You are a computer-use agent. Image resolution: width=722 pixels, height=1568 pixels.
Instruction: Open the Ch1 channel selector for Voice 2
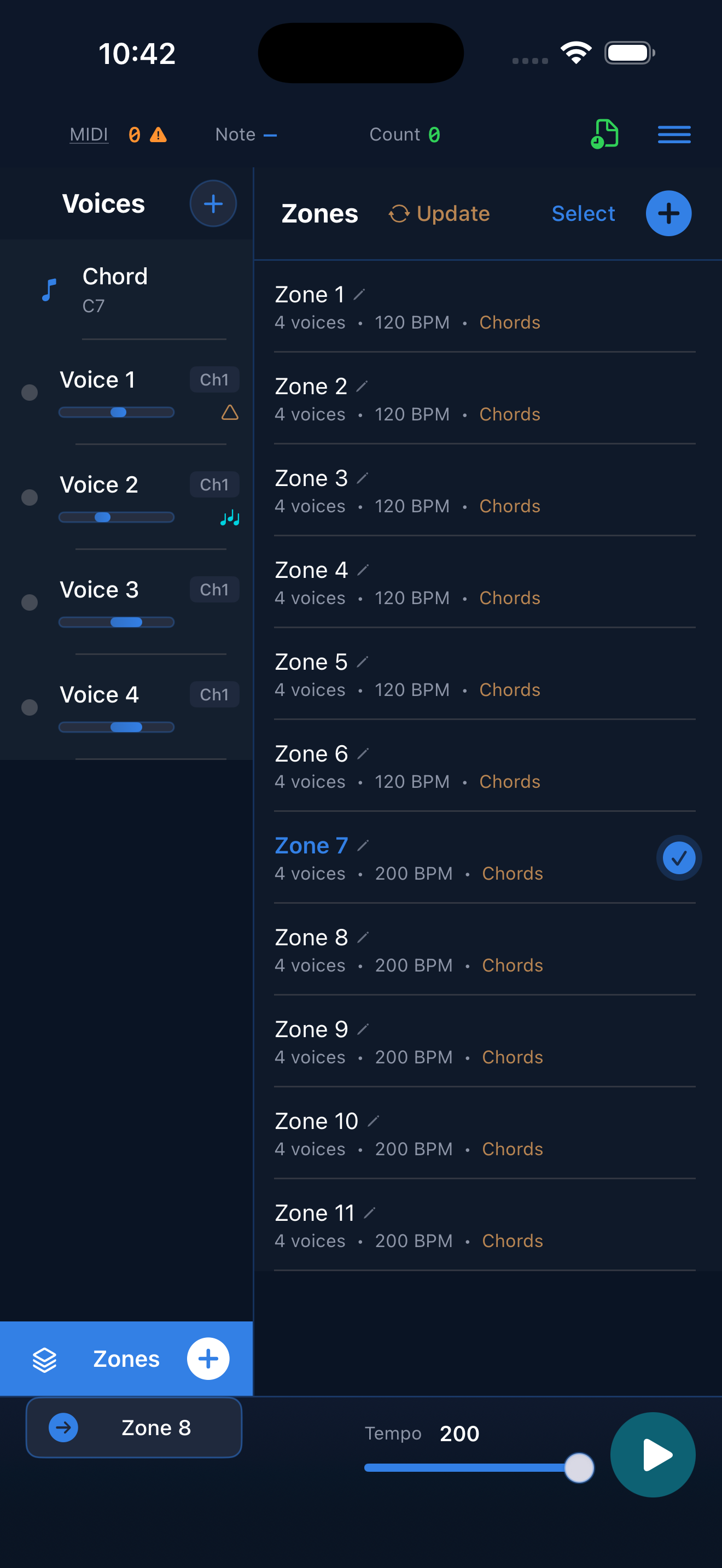(214, 484)
